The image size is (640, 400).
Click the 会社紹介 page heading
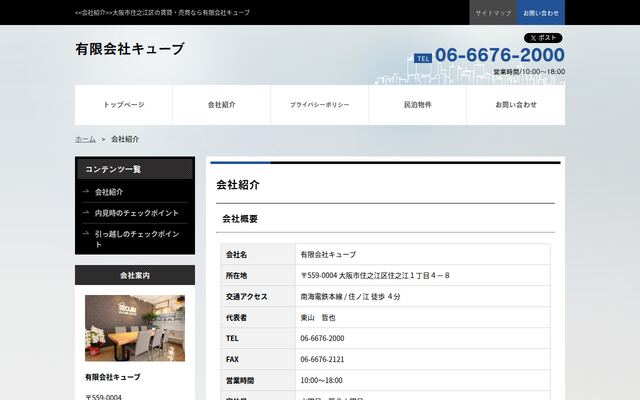(x=238, y=185)
